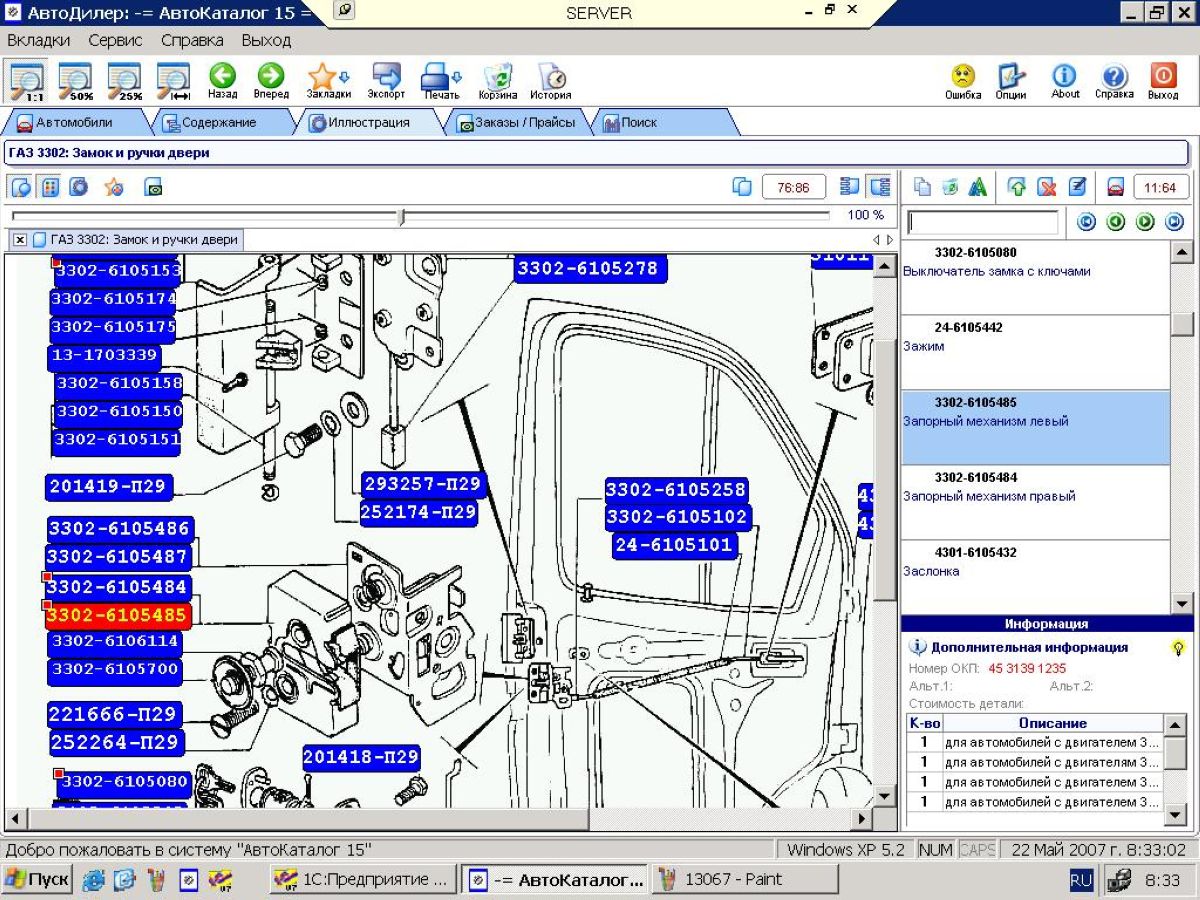Toggle the first illustration view mode button
Screen dimensions: 1200x900
click(x=21, y=187)
